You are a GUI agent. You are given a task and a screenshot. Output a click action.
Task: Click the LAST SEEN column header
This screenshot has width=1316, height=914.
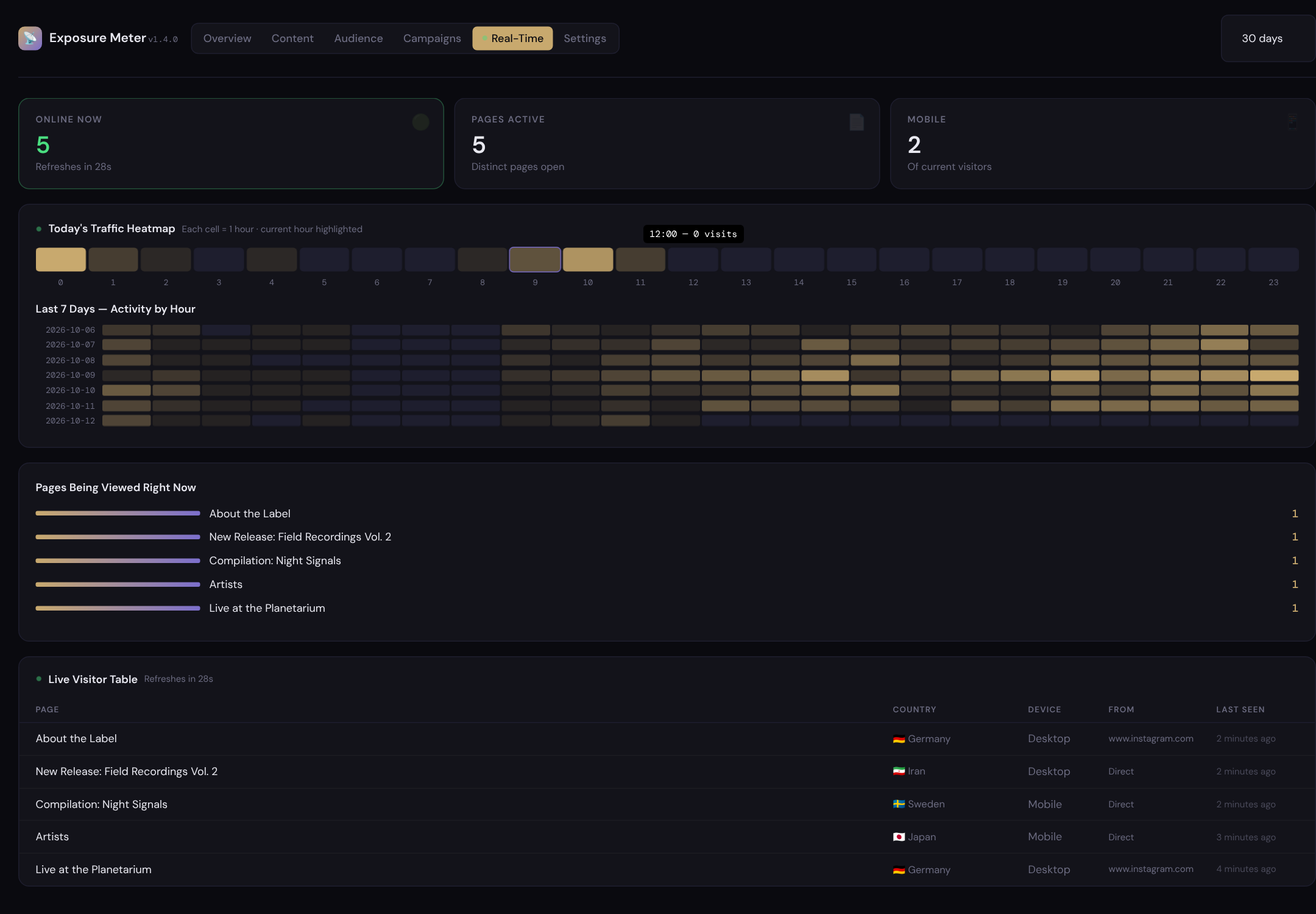point(1240,710)
